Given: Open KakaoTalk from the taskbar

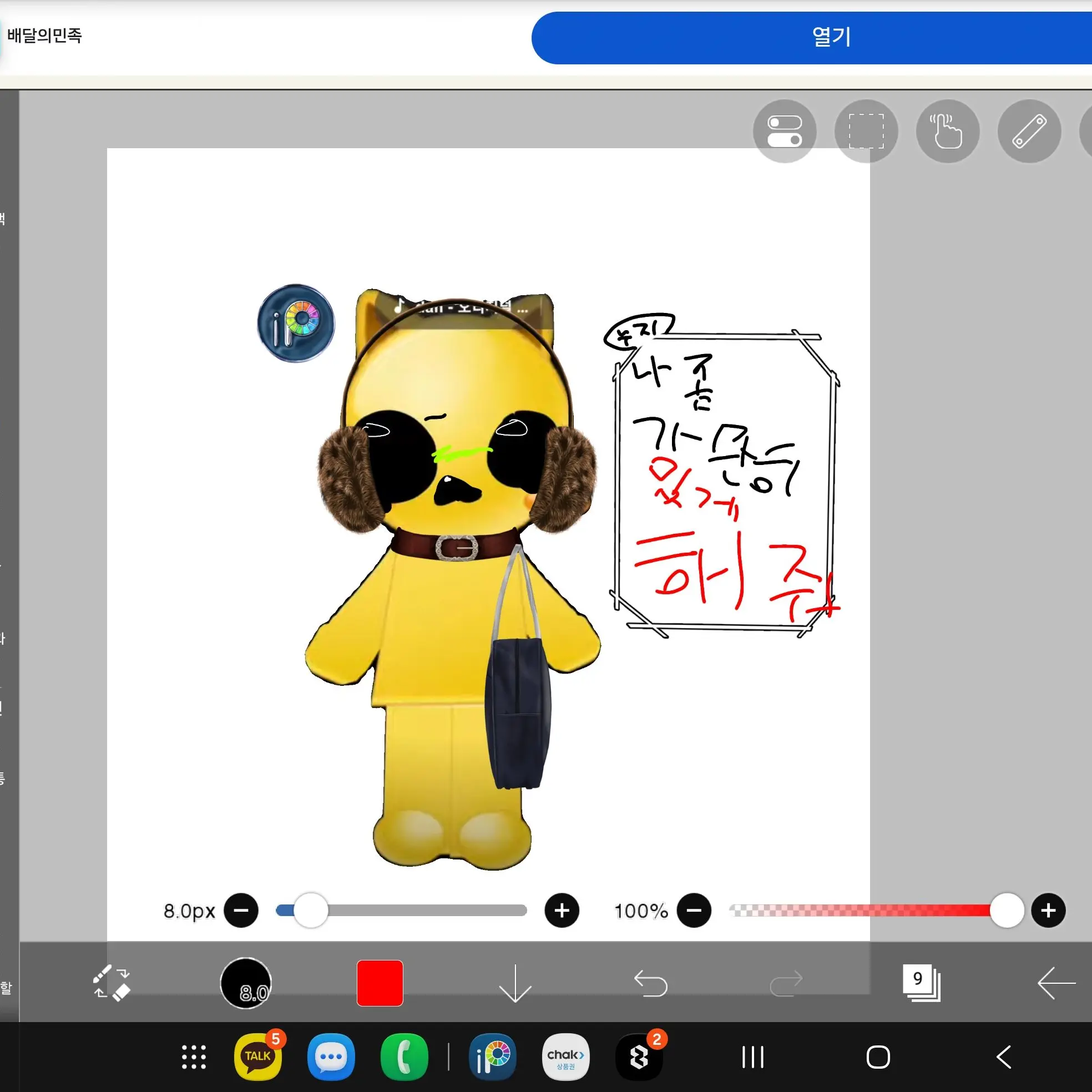Looking at the screenshot, I should (x=259, y=1057).
